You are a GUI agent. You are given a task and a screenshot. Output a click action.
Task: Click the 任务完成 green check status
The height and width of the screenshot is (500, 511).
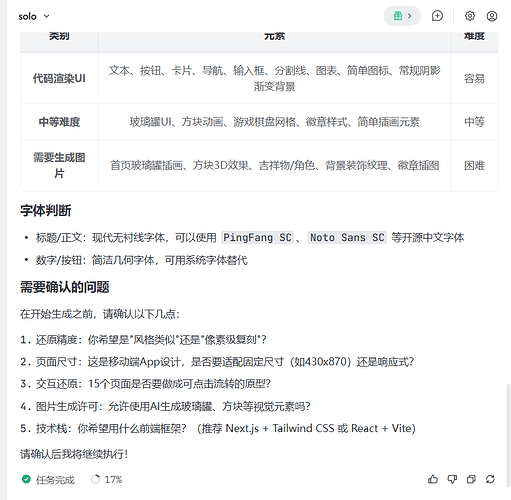(x=48, y=480)
